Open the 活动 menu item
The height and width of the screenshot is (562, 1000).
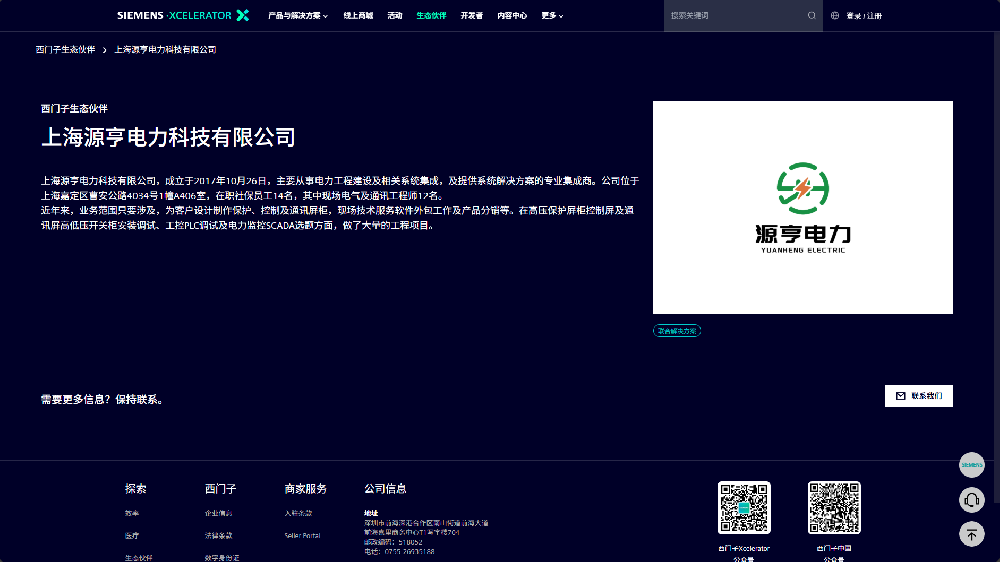[x=395, y=15]
